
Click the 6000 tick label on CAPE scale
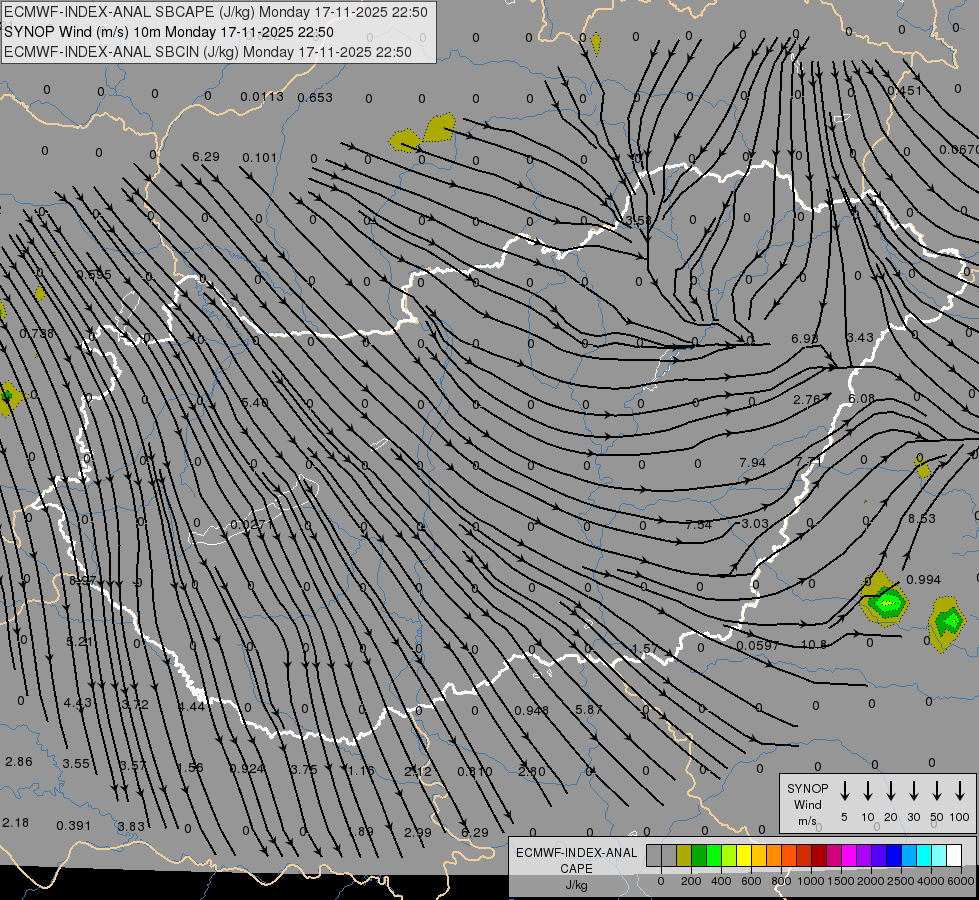point(961,881)
